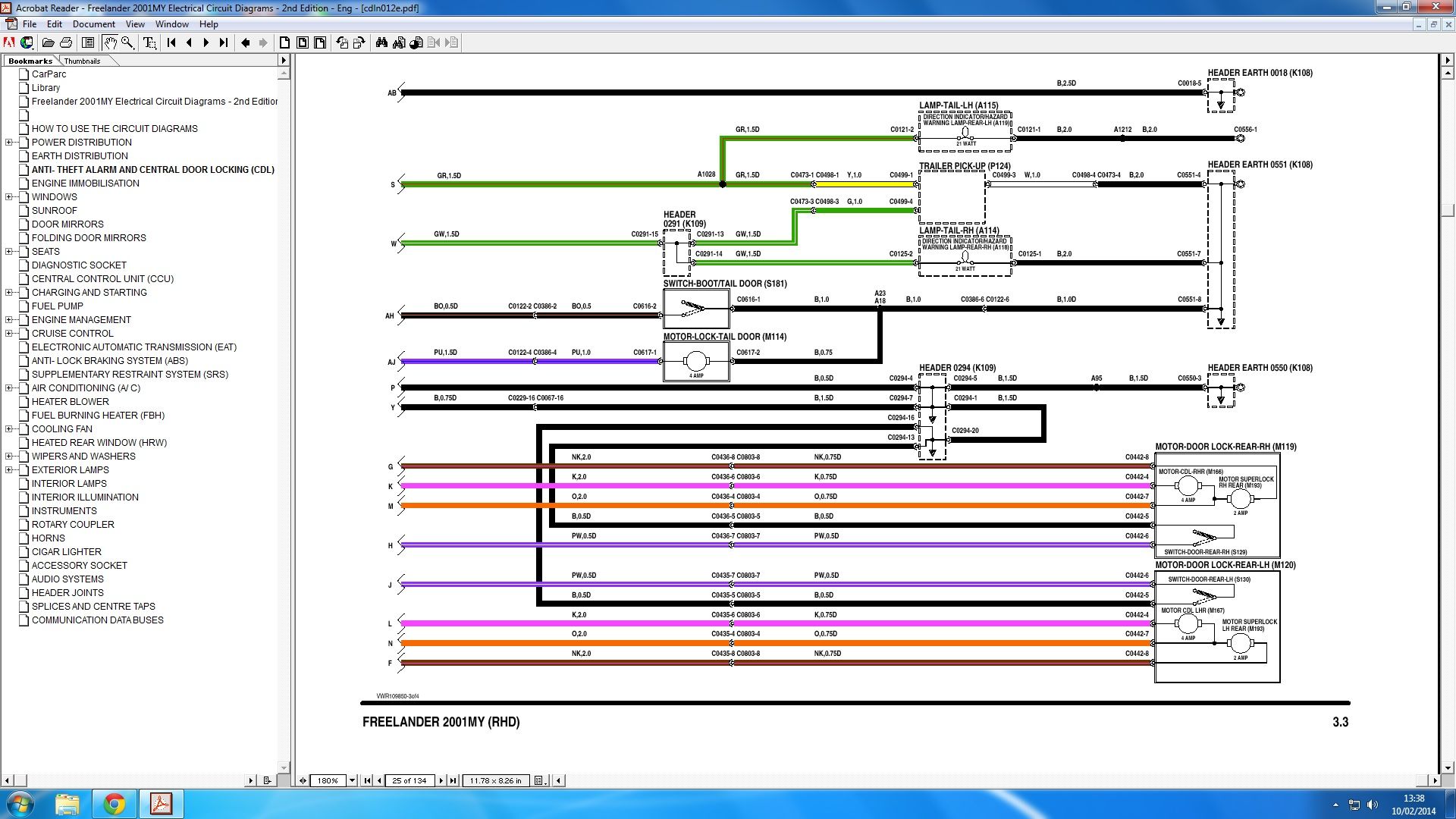Print the document using the printer icon
The width and height of the screenshot is (1456, 819).
tap(66, 42)
